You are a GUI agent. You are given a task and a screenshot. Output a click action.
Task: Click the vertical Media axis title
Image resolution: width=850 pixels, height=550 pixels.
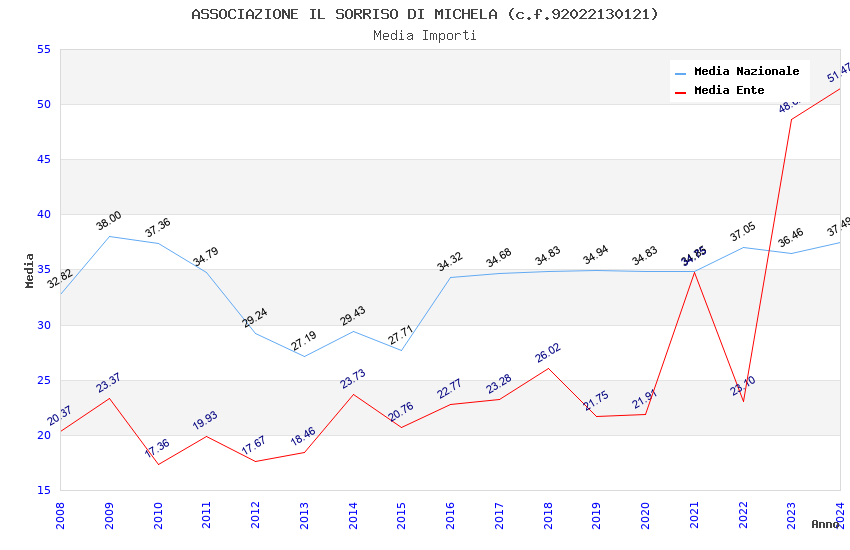tap(29, 270)
